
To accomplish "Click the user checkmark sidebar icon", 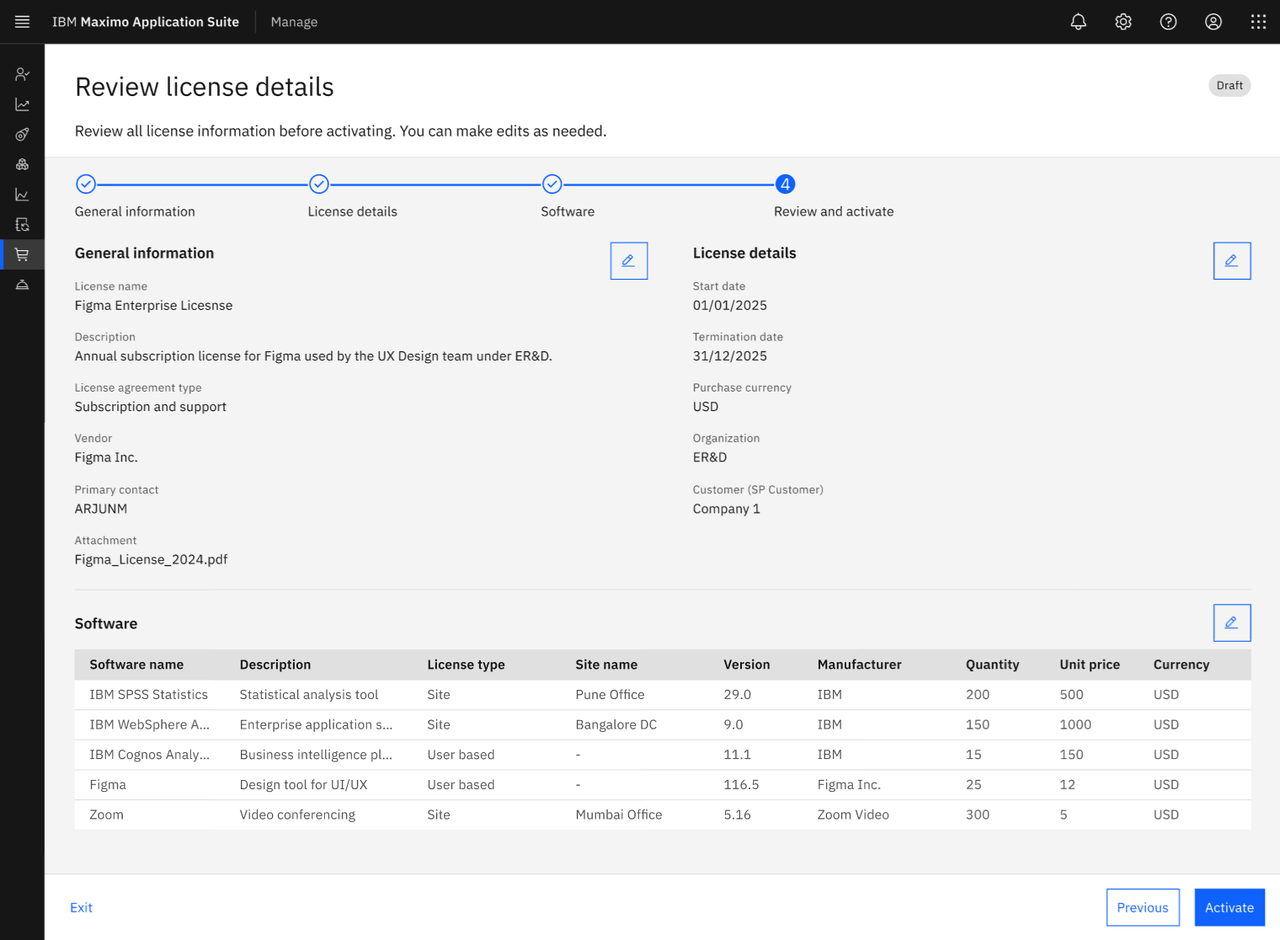I will pos(22,74).
